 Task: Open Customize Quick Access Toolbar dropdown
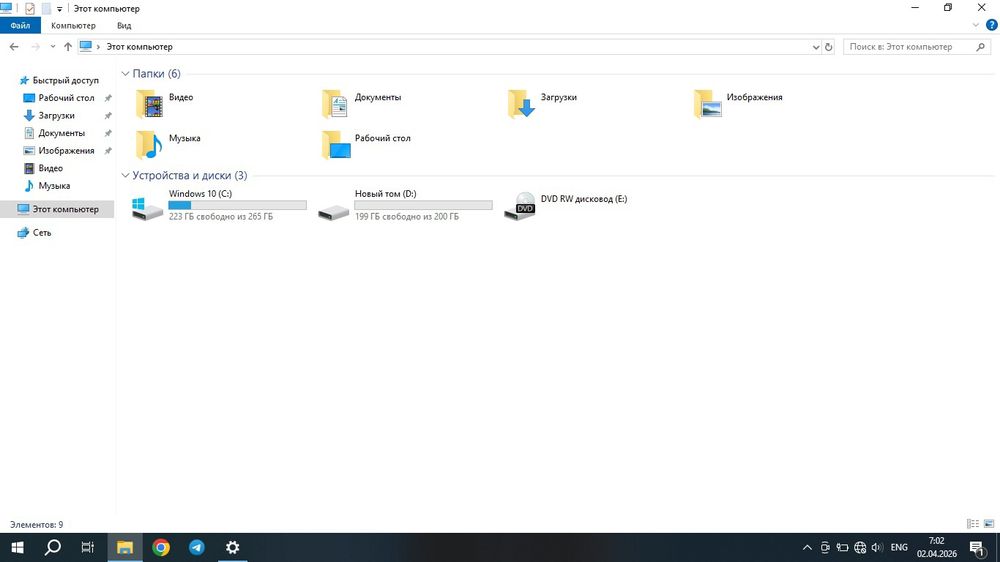[x=59, y=9]
